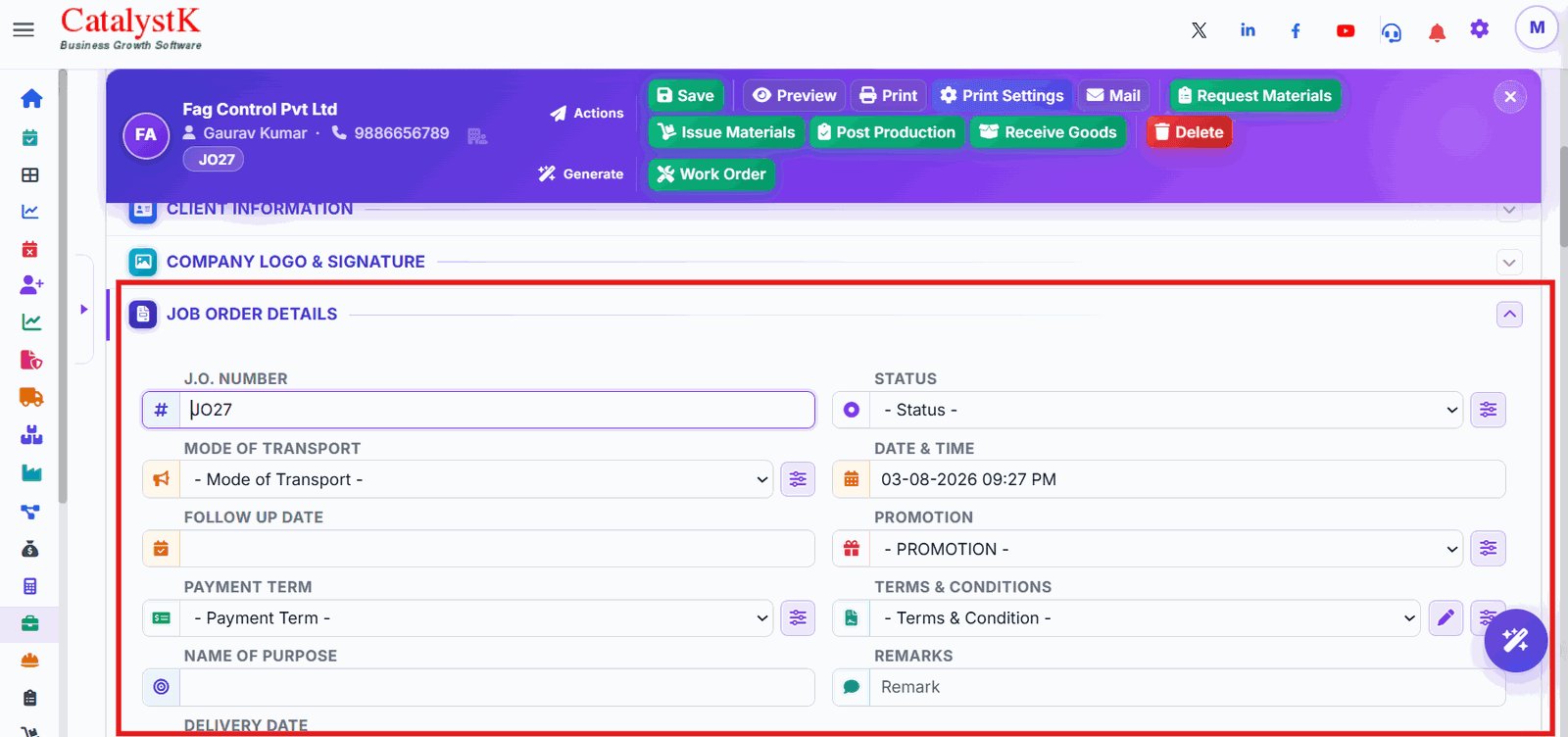Expand the sidebar with the arrow handle
Viewport: 1568px width, 737px height.
[83, 309]
